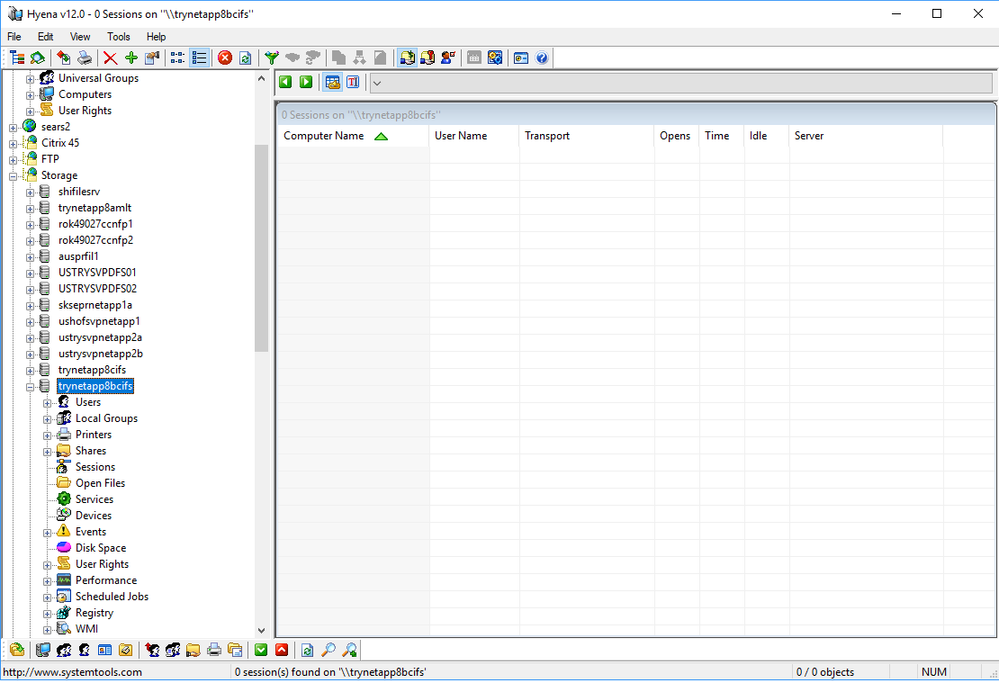999x682 pixels.
Task: Open the View menu
Action: tap(80, 37)
